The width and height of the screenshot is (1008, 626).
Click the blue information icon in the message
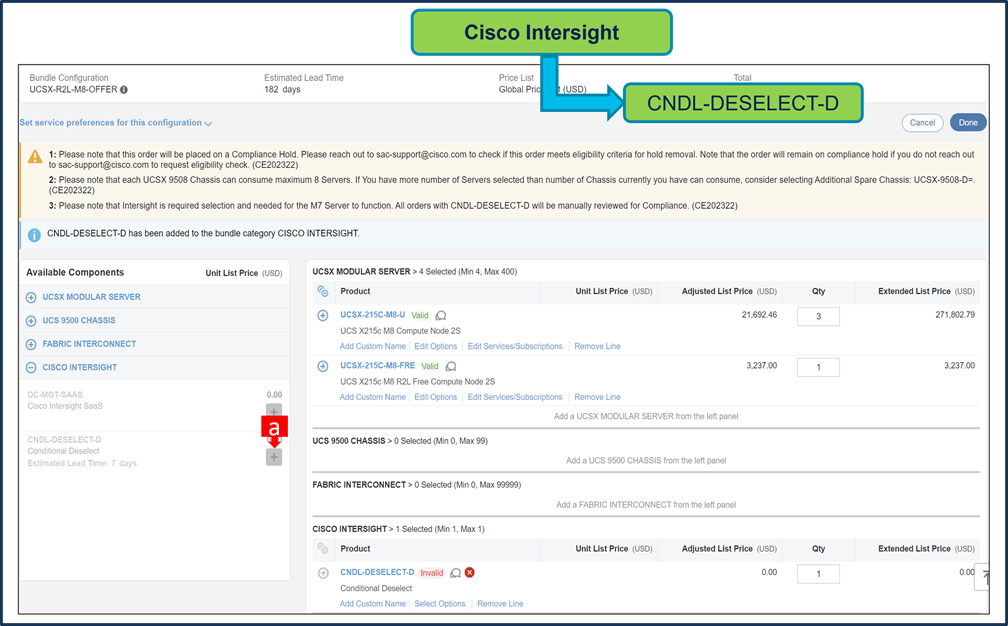point(34,235)
